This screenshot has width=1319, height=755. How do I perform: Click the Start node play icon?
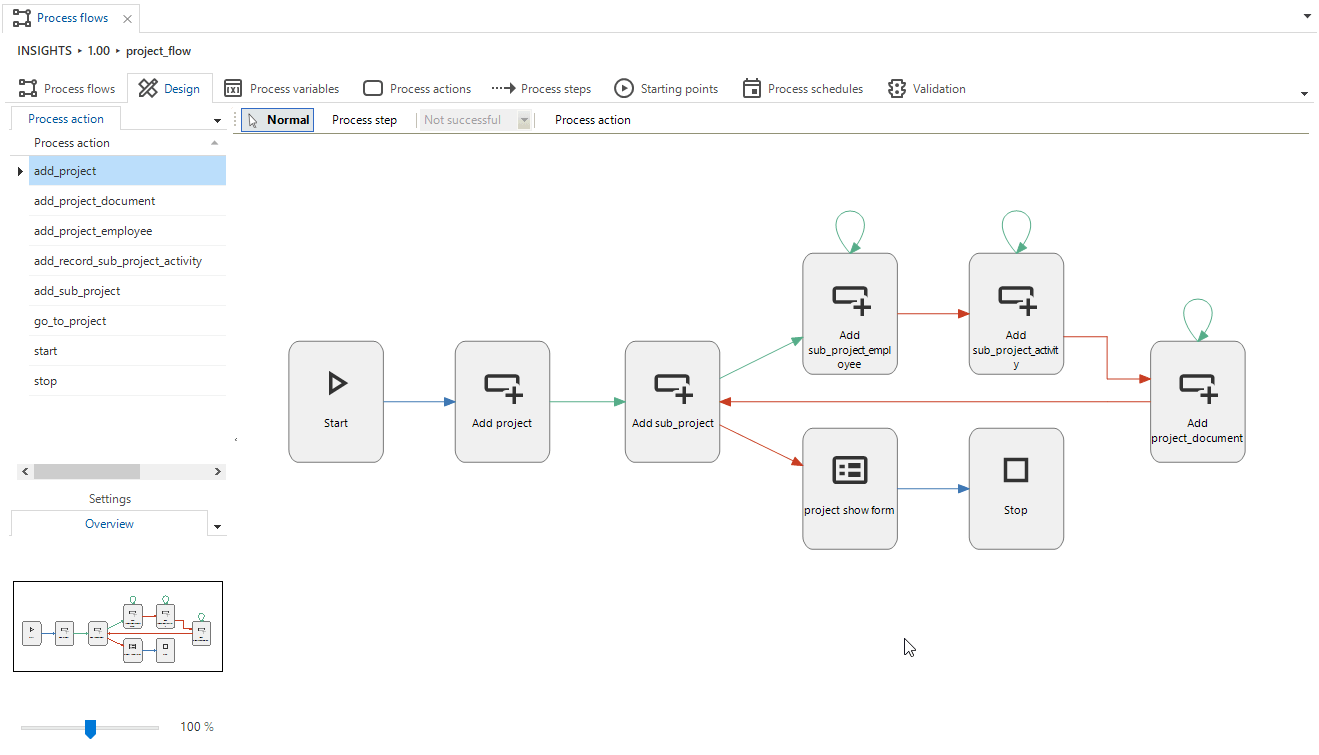(x=337, y=383)
